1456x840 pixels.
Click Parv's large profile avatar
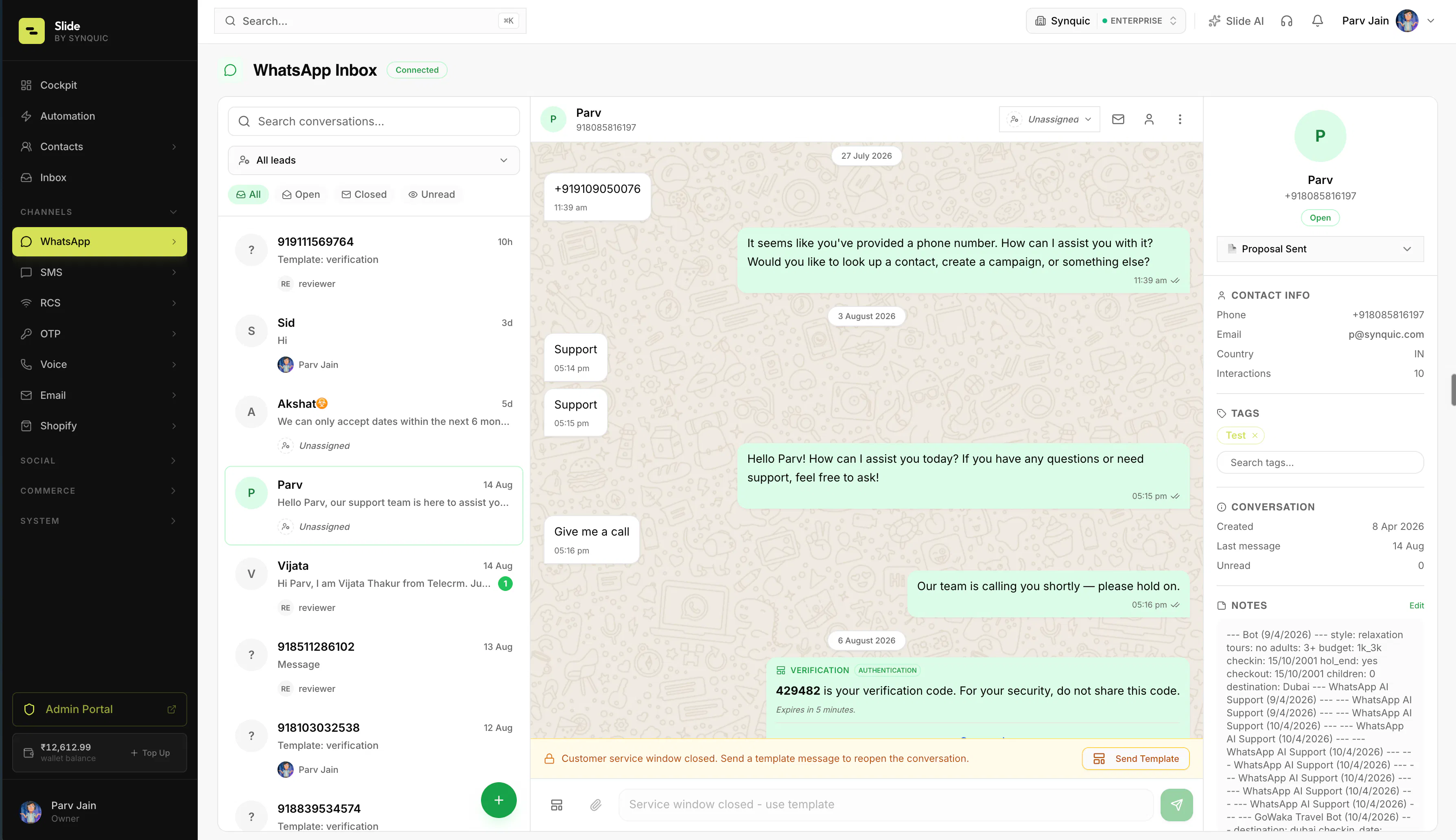coord(1320,136)
